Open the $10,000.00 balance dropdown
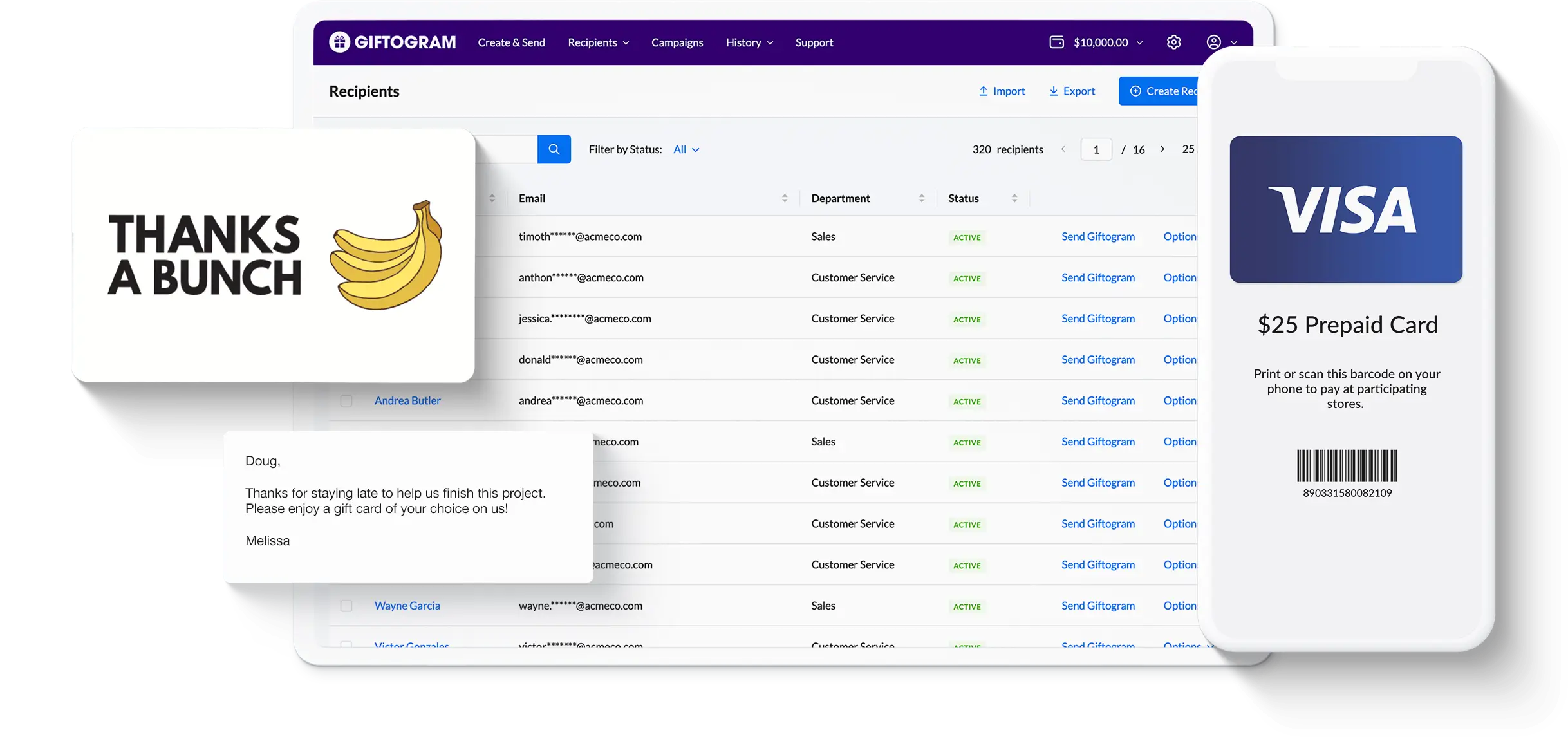The image size is (1568, 737). point(1108,42)
